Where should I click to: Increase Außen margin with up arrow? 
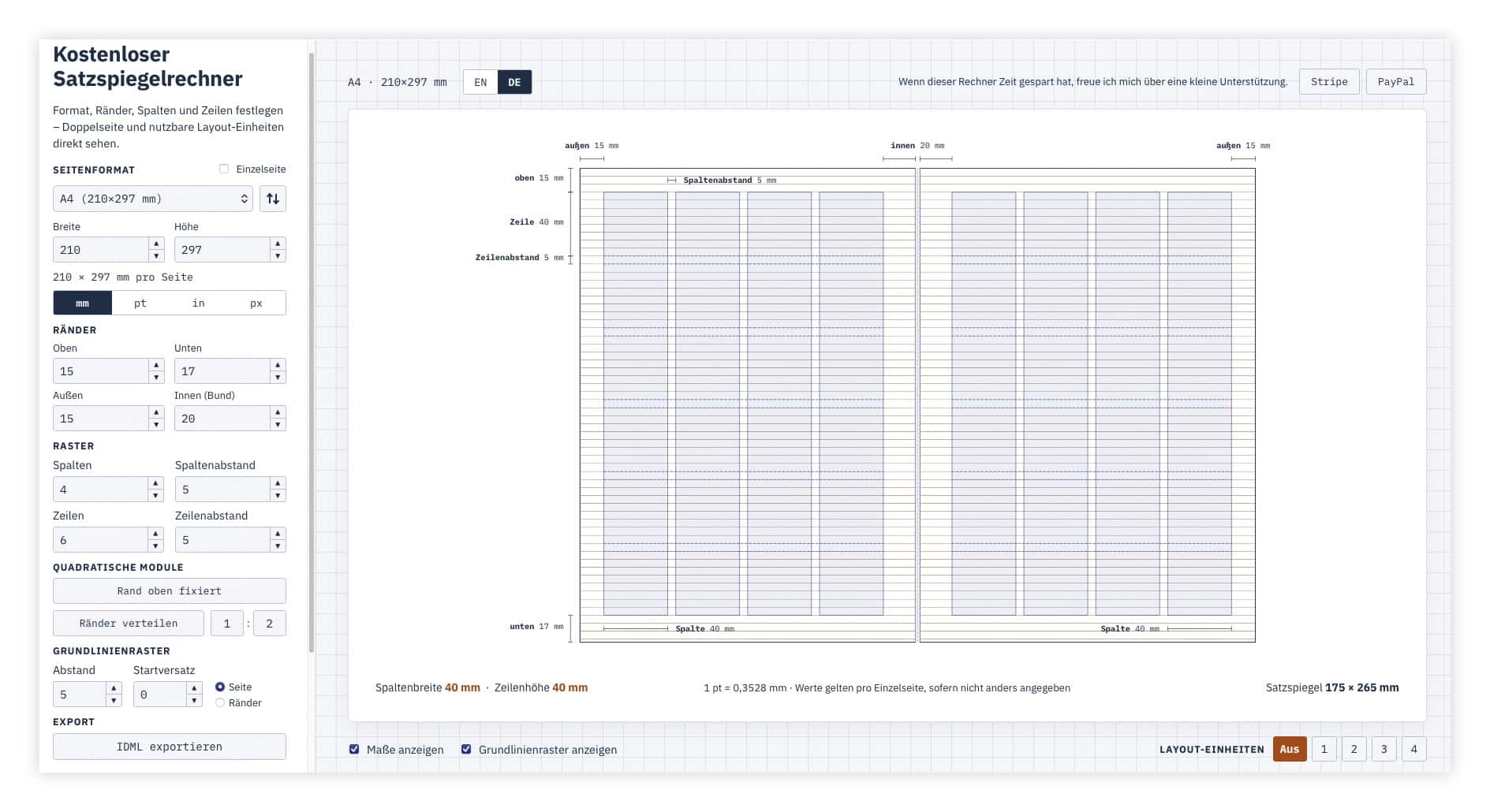(156, 412)
